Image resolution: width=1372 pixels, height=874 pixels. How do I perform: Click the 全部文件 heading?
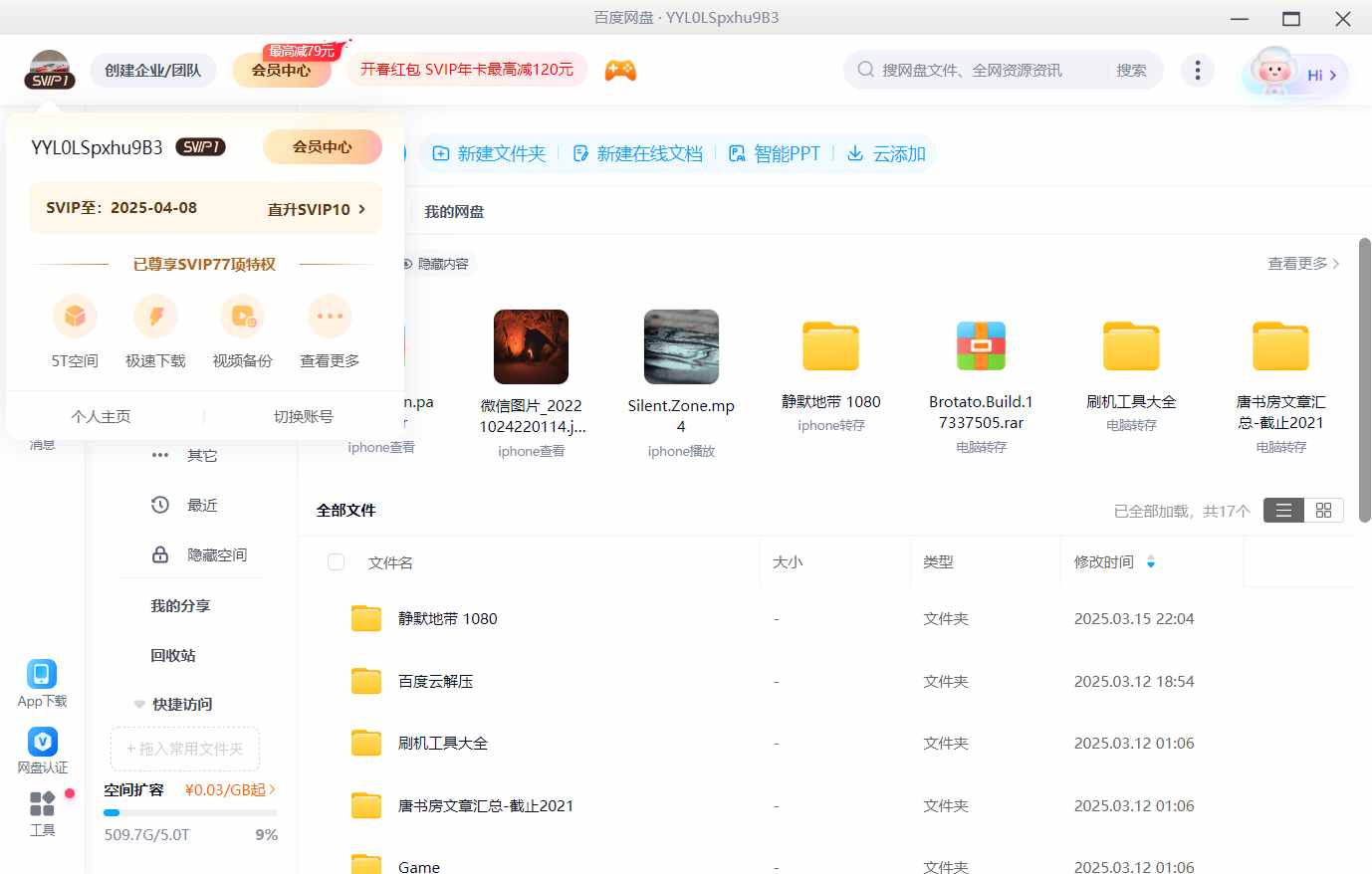[x=346, y=510]
